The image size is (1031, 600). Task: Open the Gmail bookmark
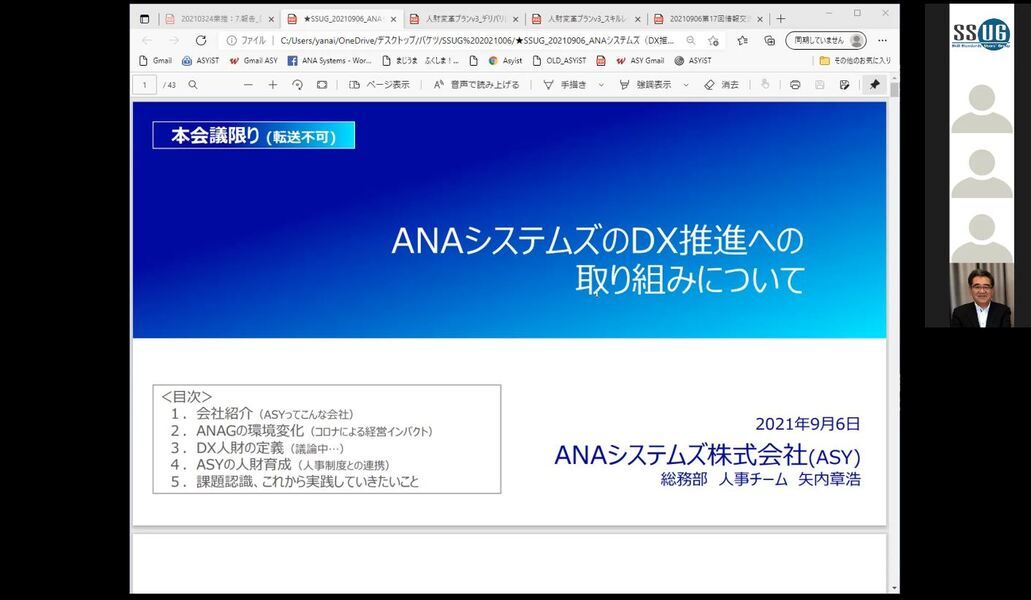coord(156,60)
